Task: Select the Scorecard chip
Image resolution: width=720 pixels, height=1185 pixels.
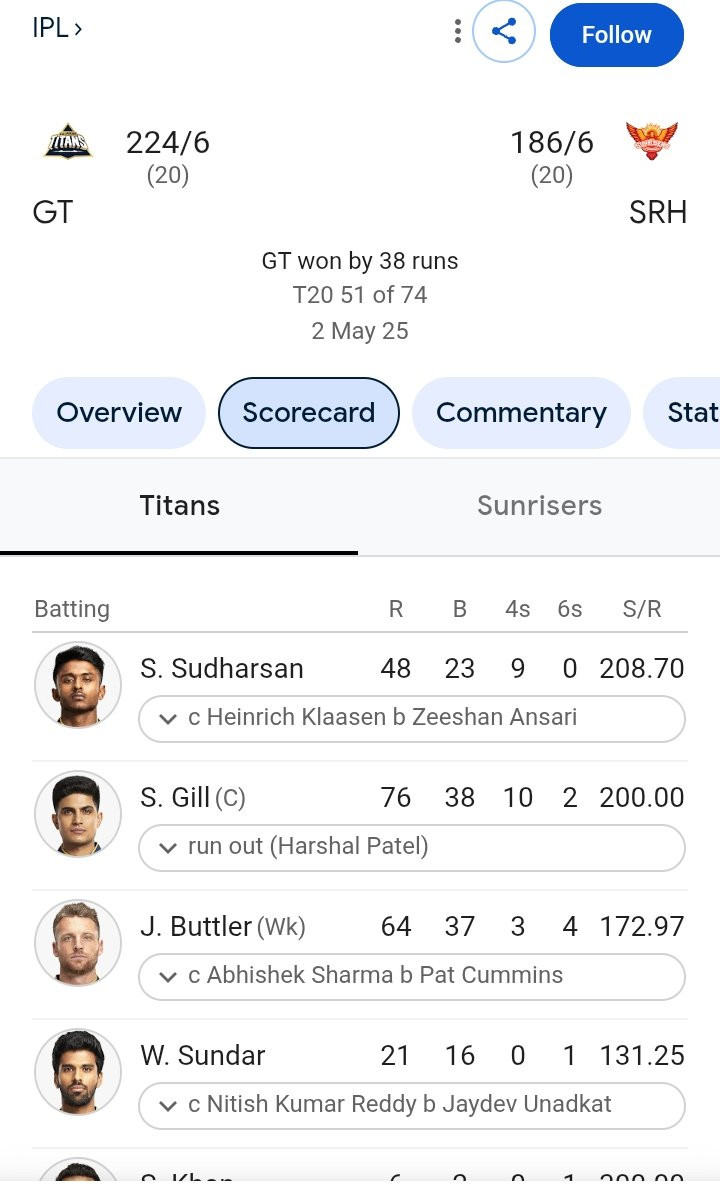Action: point(308,413)
